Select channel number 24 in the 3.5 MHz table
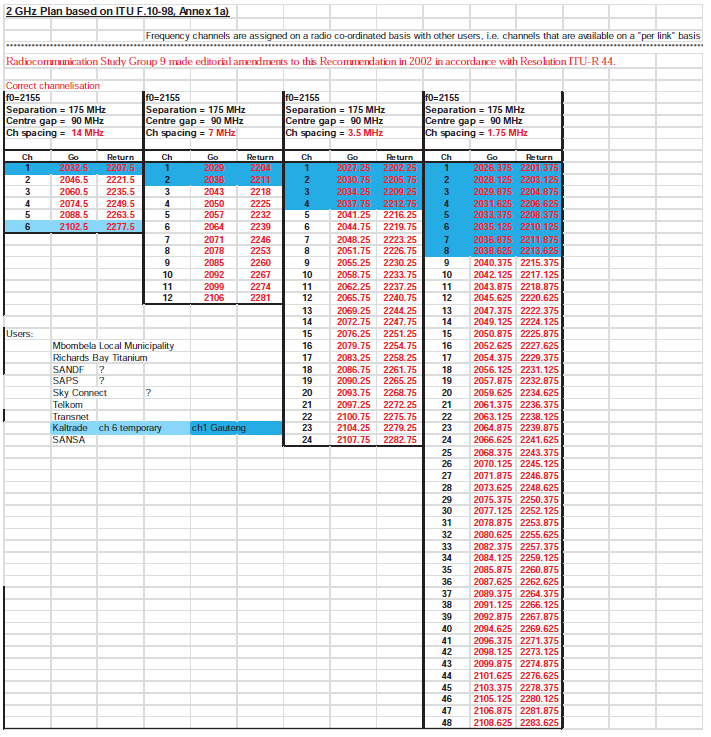The height and width of the screenshot is (737, 711). click(307, 439)
